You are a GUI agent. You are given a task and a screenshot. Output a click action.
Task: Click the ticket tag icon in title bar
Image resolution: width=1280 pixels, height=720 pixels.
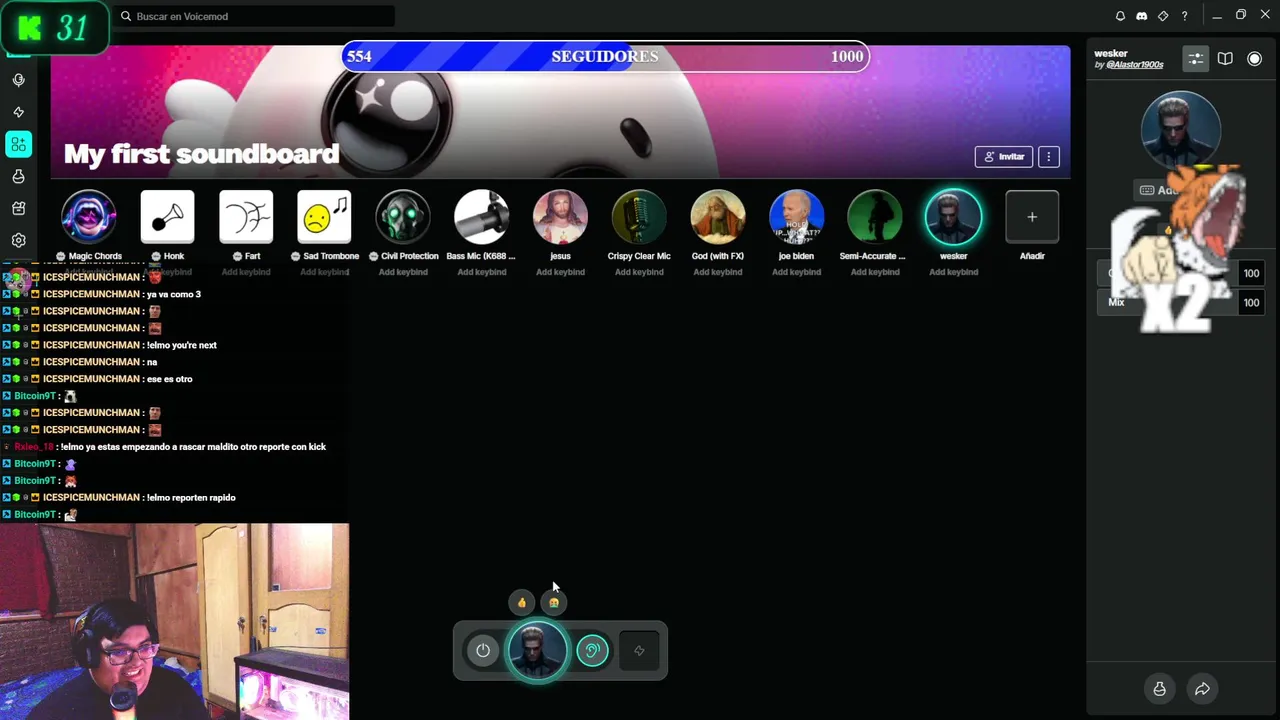pyautogui.click(x=1163, y=16)
